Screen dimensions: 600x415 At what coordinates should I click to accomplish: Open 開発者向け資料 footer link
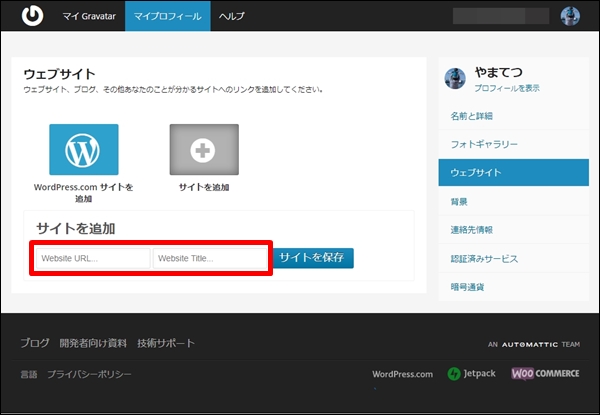pyautogui.click(x=93, y=343)
